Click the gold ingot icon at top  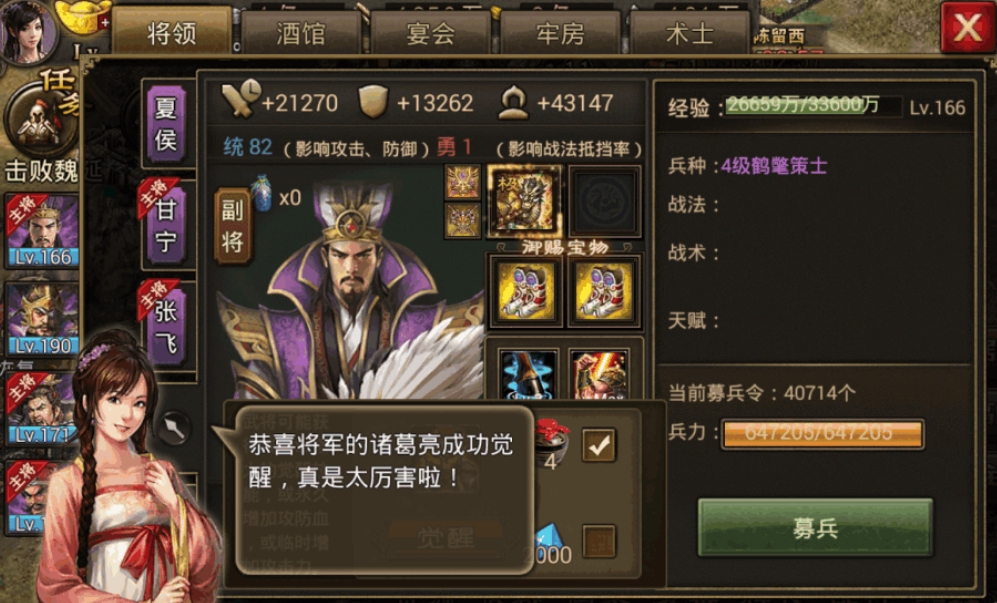pos(82,17)
